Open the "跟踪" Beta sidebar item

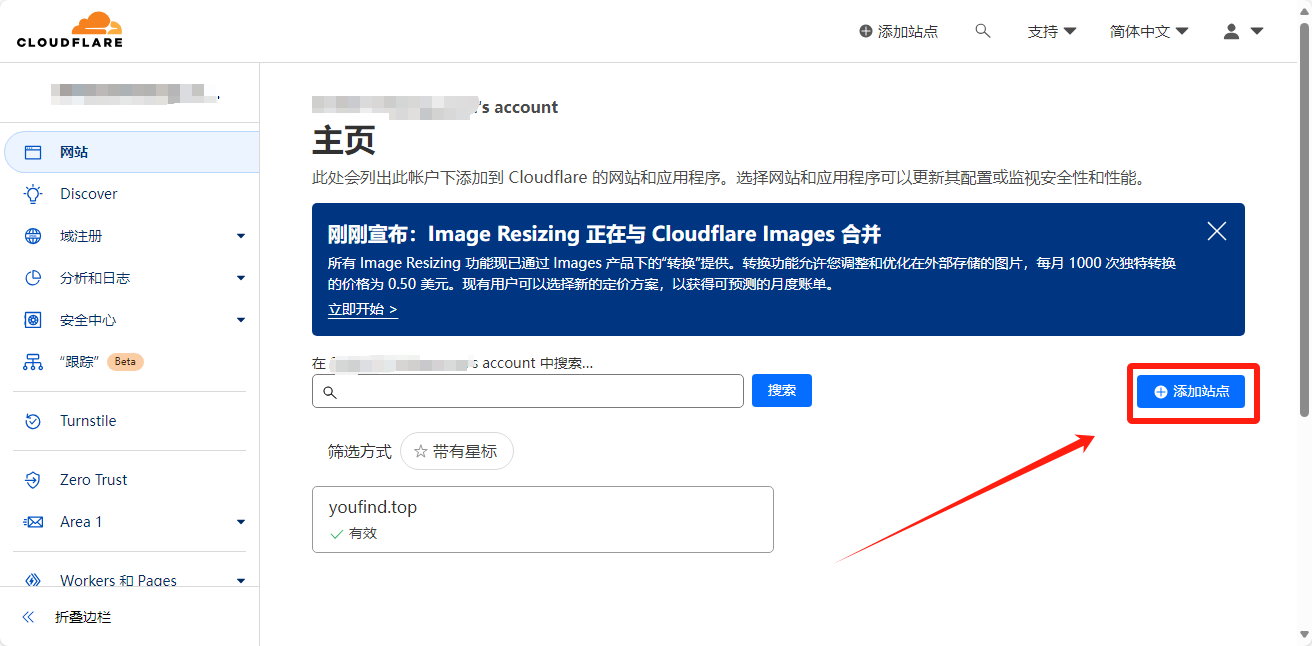point(80,362)
